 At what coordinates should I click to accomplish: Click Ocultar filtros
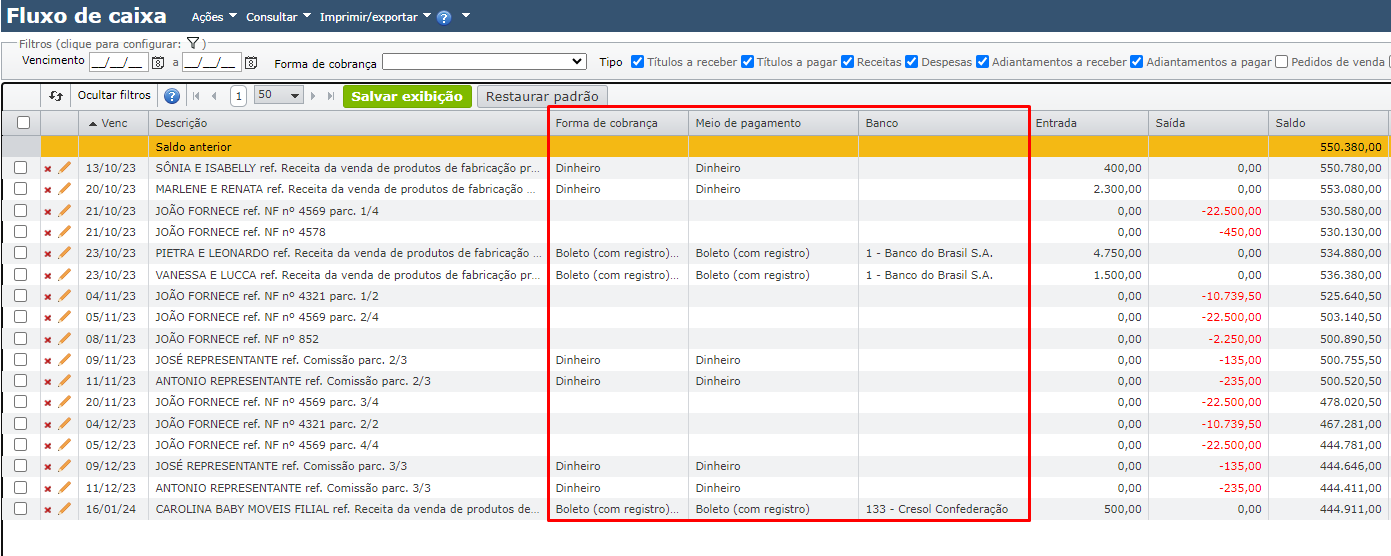(114, 96)
